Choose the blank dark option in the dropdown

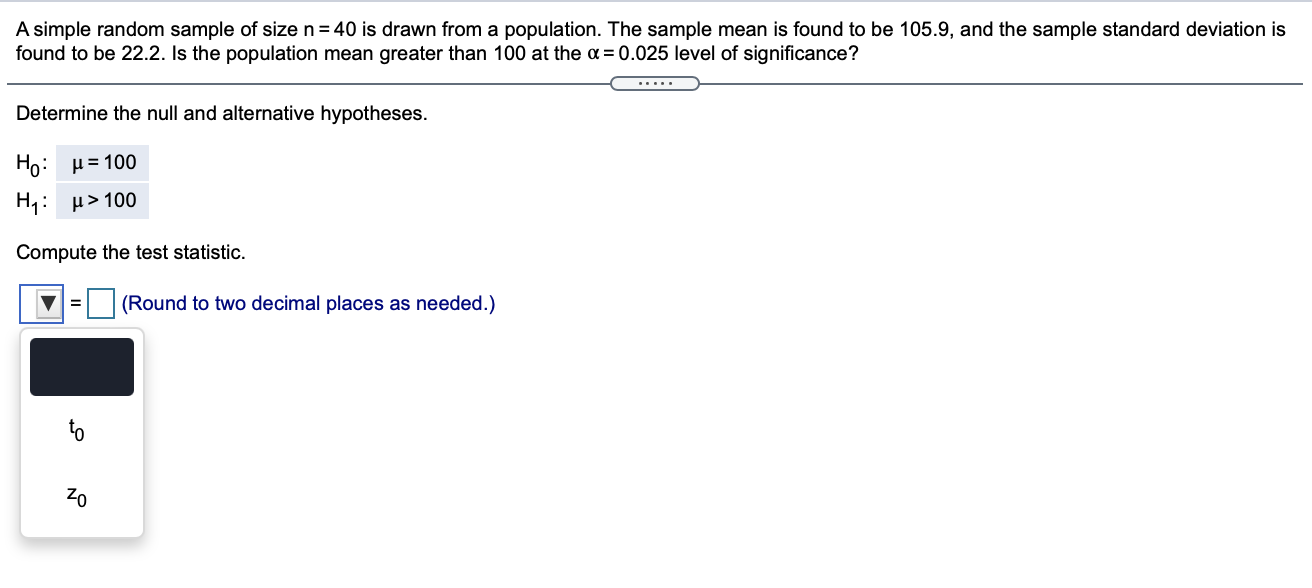pos(81,366)
